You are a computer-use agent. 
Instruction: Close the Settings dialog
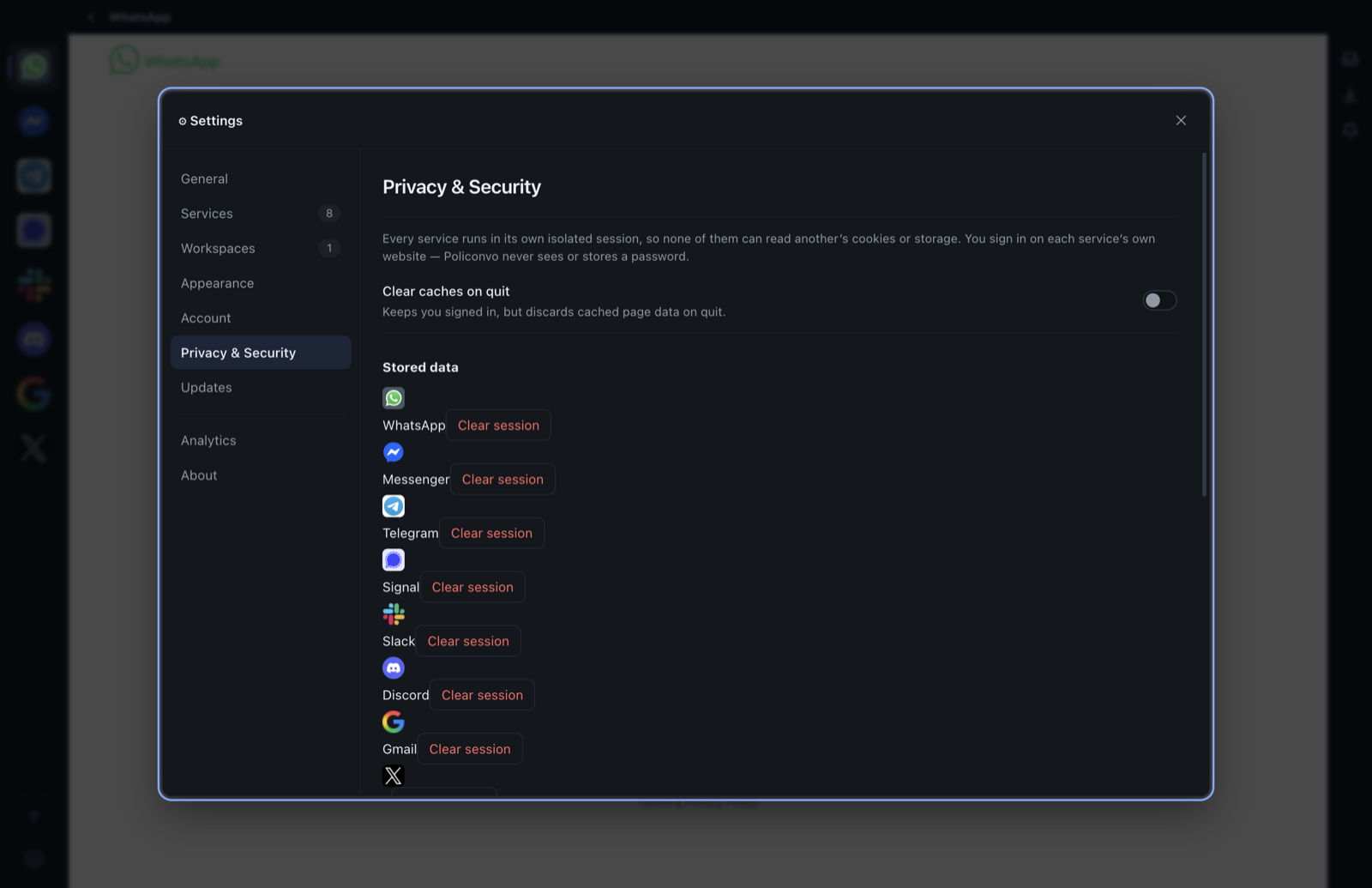pos(1181,120)
